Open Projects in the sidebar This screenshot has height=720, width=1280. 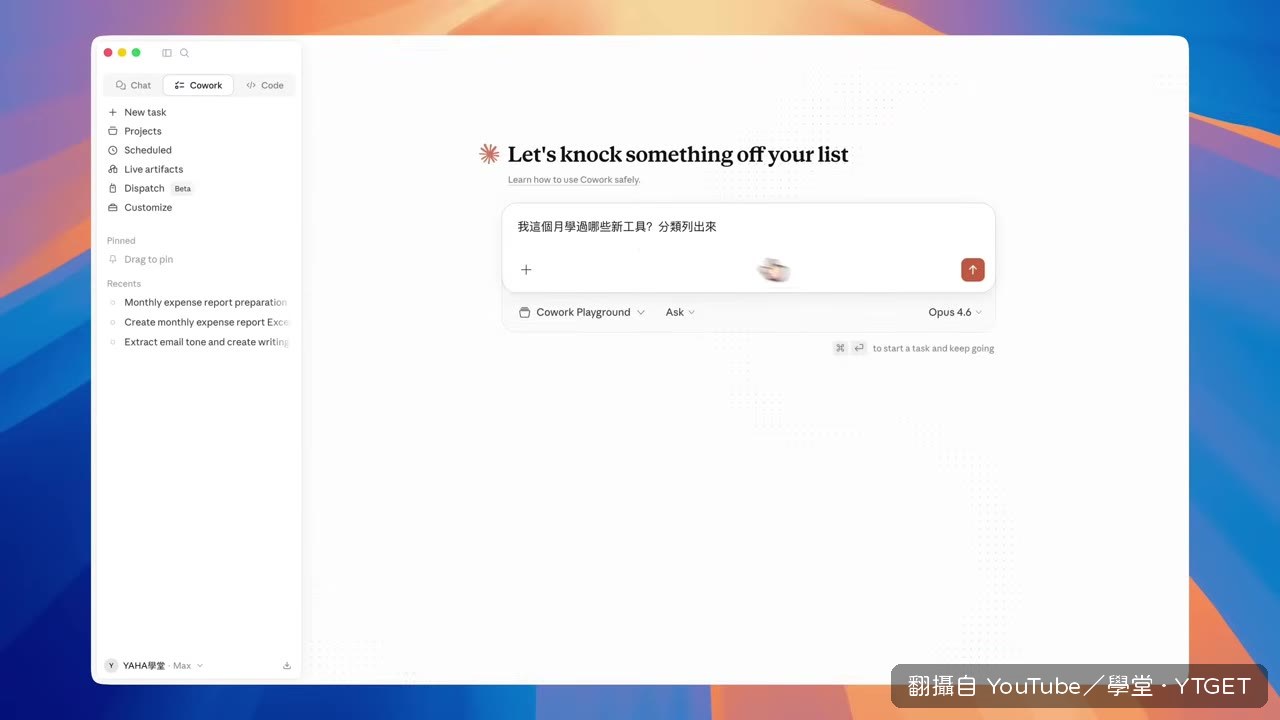point(134,131)
